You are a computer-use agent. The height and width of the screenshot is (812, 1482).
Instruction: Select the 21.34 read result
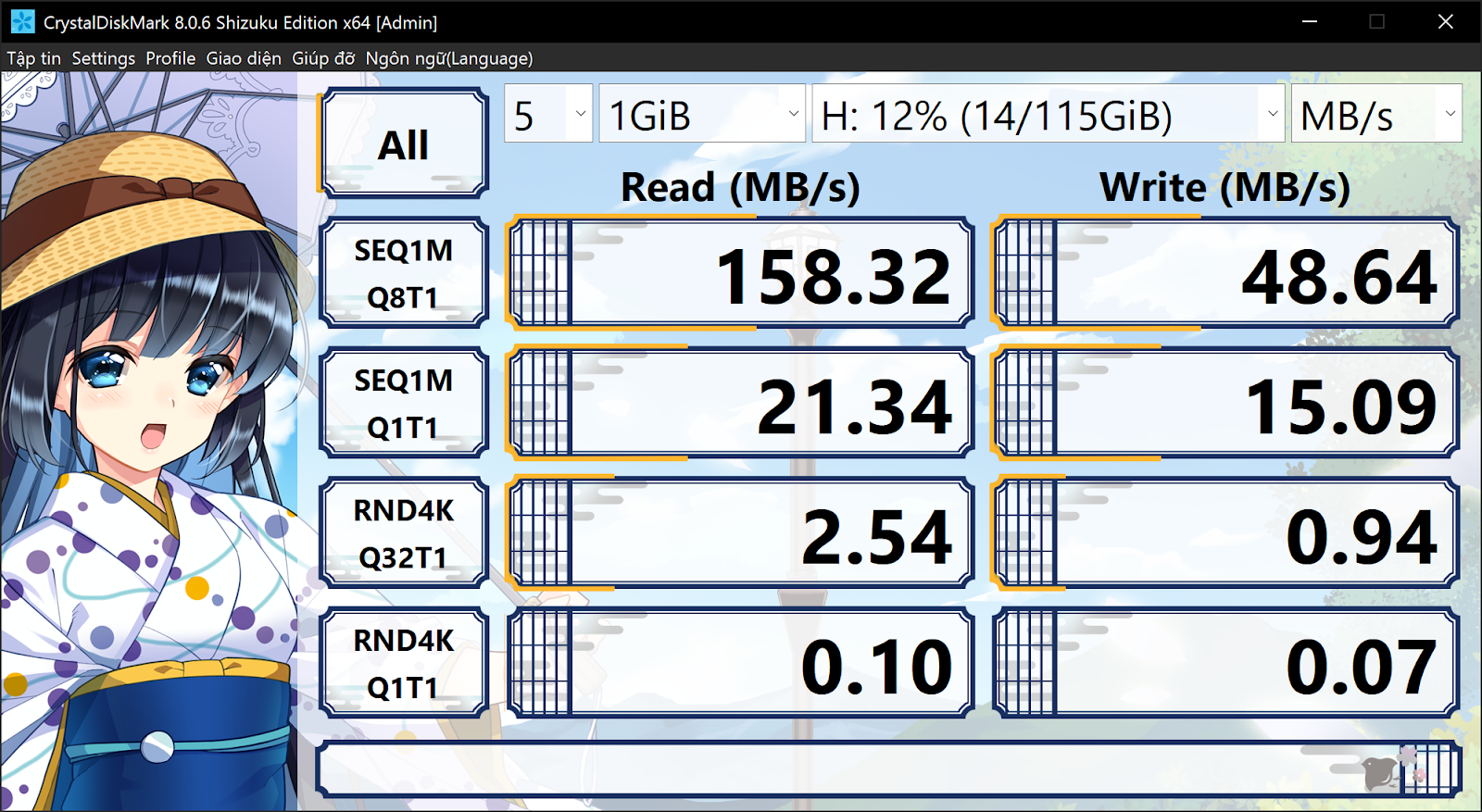[x=740, y=403]
